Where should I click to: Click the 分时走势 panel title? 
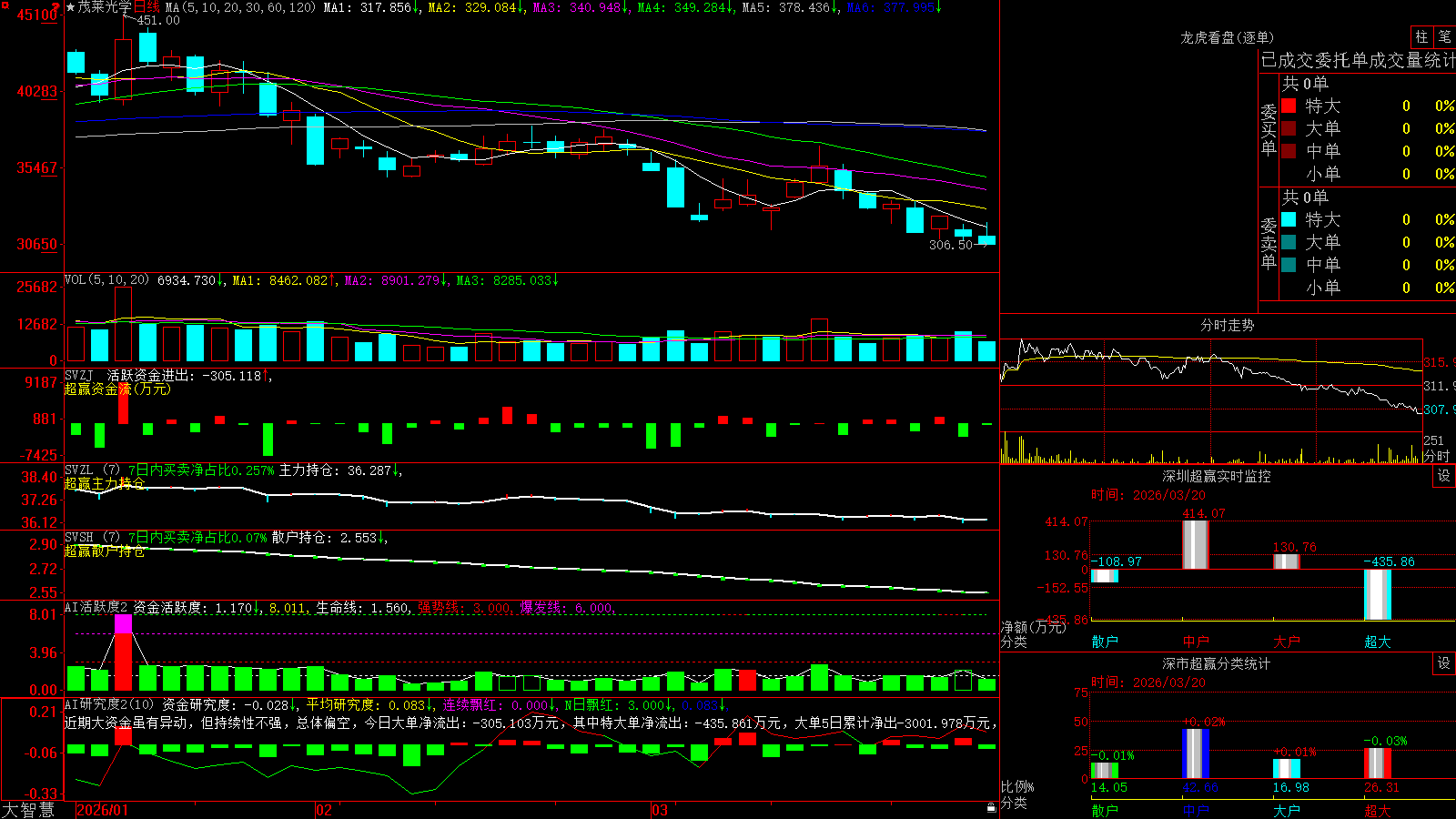1227,325
